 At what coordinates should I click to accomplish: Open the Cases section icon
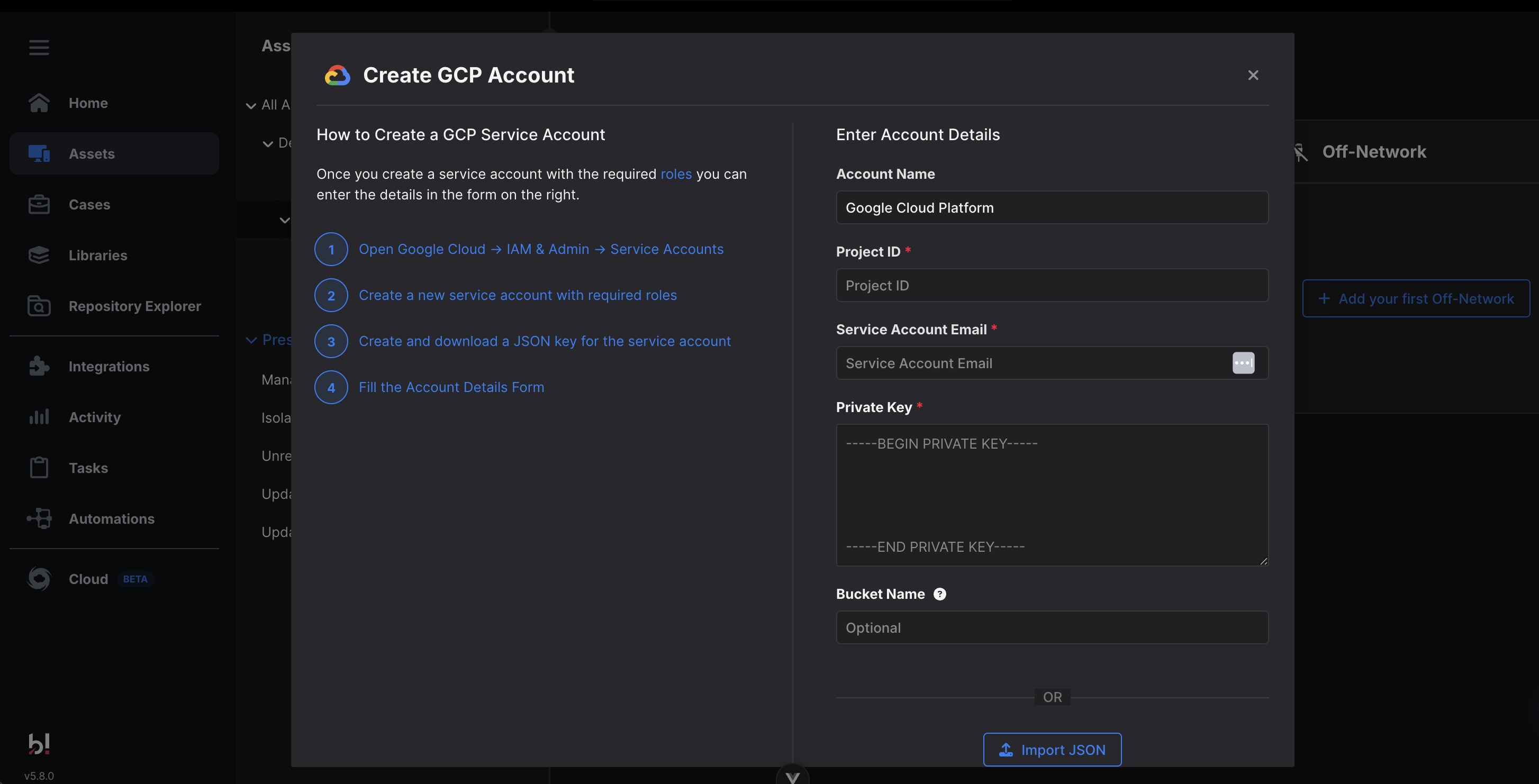coord(39,204)
